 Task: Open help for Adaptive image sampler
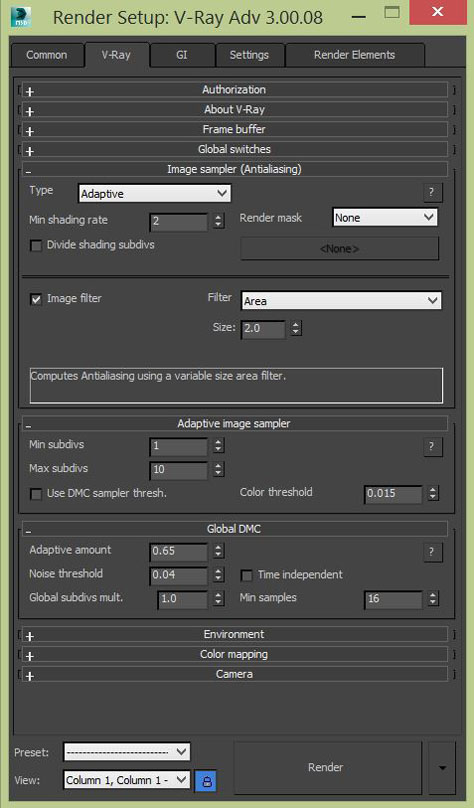[432, 446]
